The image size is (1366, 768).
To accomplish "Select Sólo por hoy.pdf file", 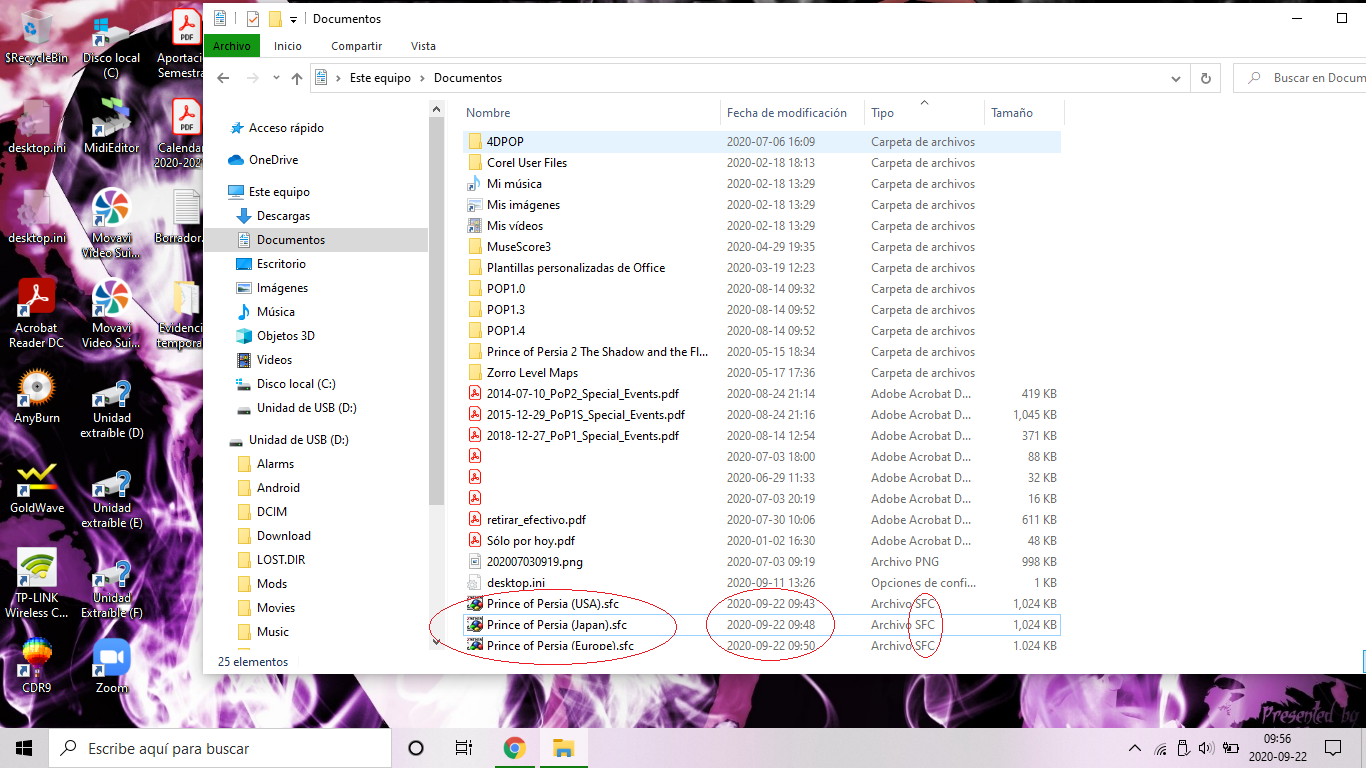I will pyautogui.click(x=762, y=541).
